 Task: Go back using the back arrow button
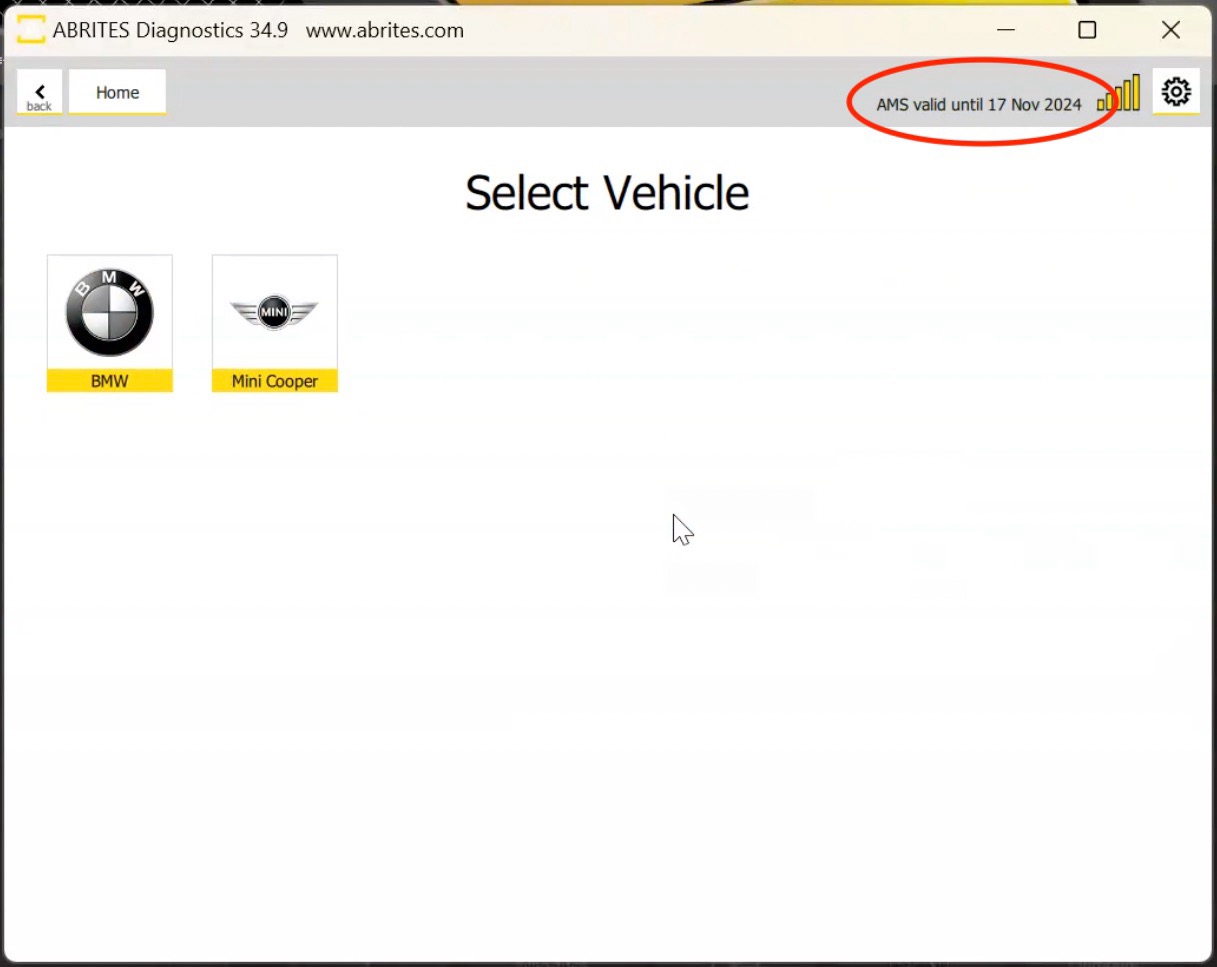coord(39,92)
